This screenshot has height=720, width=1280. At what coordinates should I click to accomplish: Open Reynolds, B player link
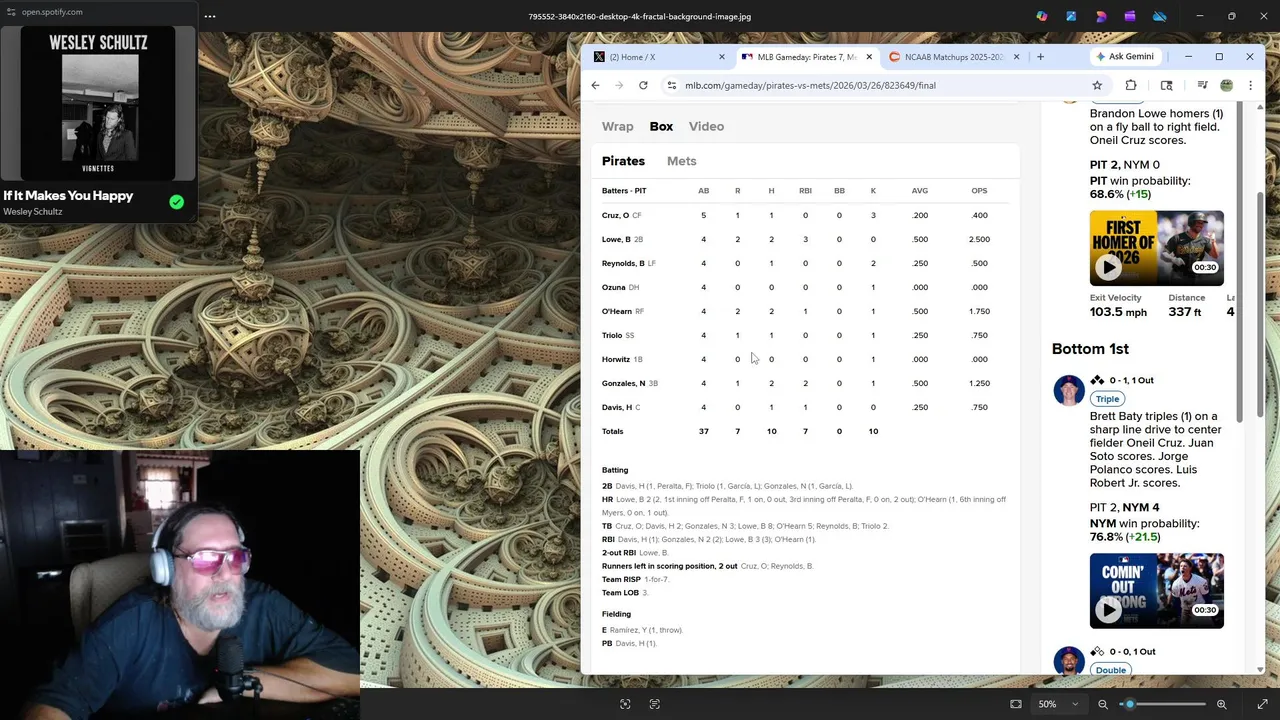tap(623, 263)
